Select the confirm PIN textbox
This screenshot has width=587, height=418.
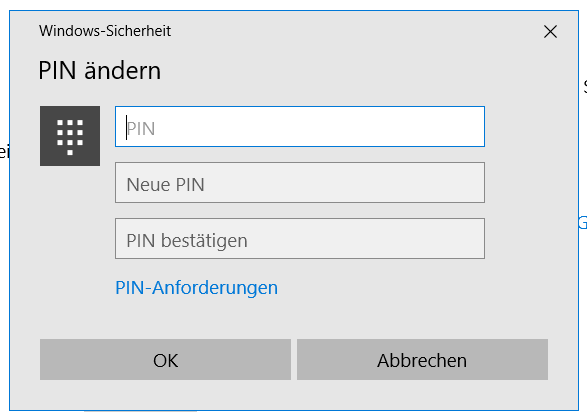coord(300,239)
